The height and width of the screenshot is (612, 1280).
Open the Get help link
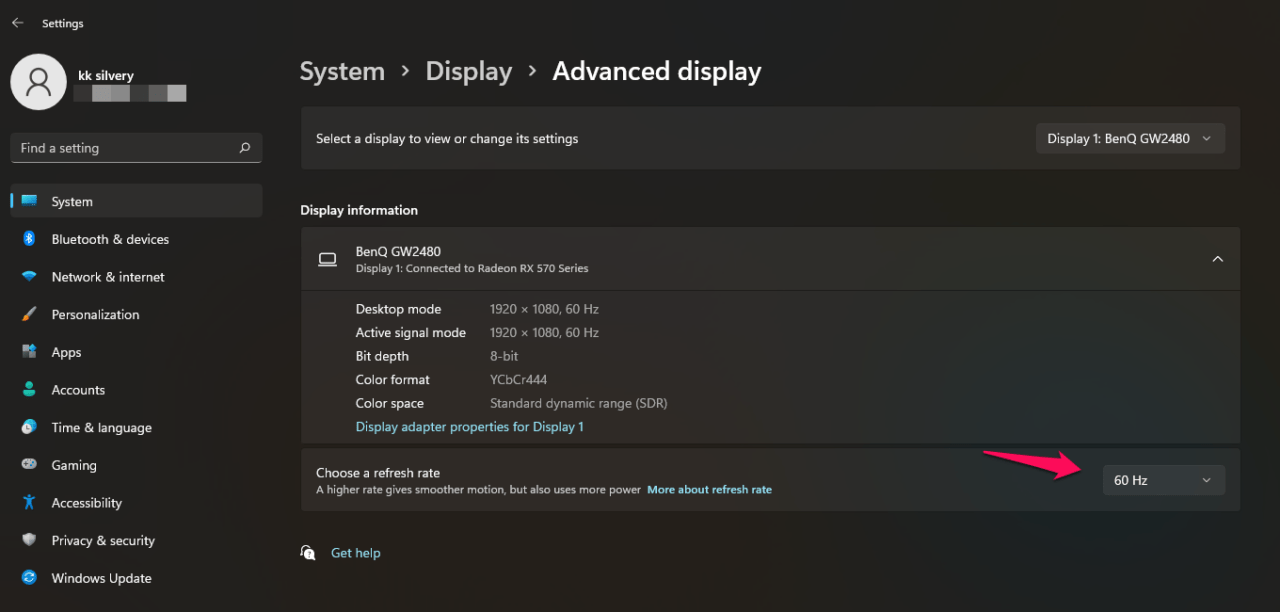tap(356, 553)
